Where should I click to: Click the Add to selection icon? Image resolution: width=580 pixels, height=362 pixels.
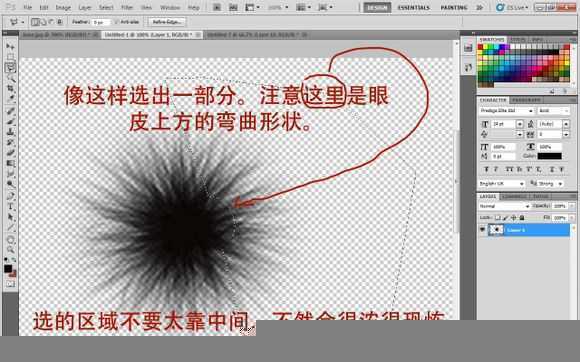(43, 22)
